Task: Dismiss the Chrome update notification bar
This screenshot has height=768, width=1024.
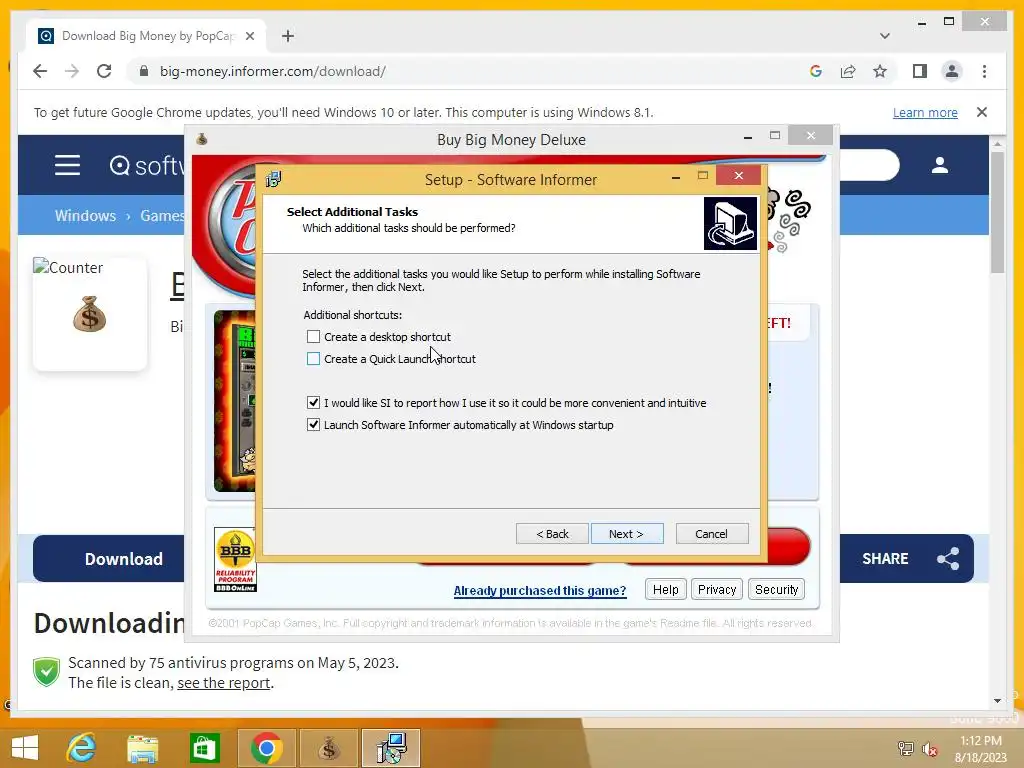Action: pyautogui.click(x=982, y=112)
